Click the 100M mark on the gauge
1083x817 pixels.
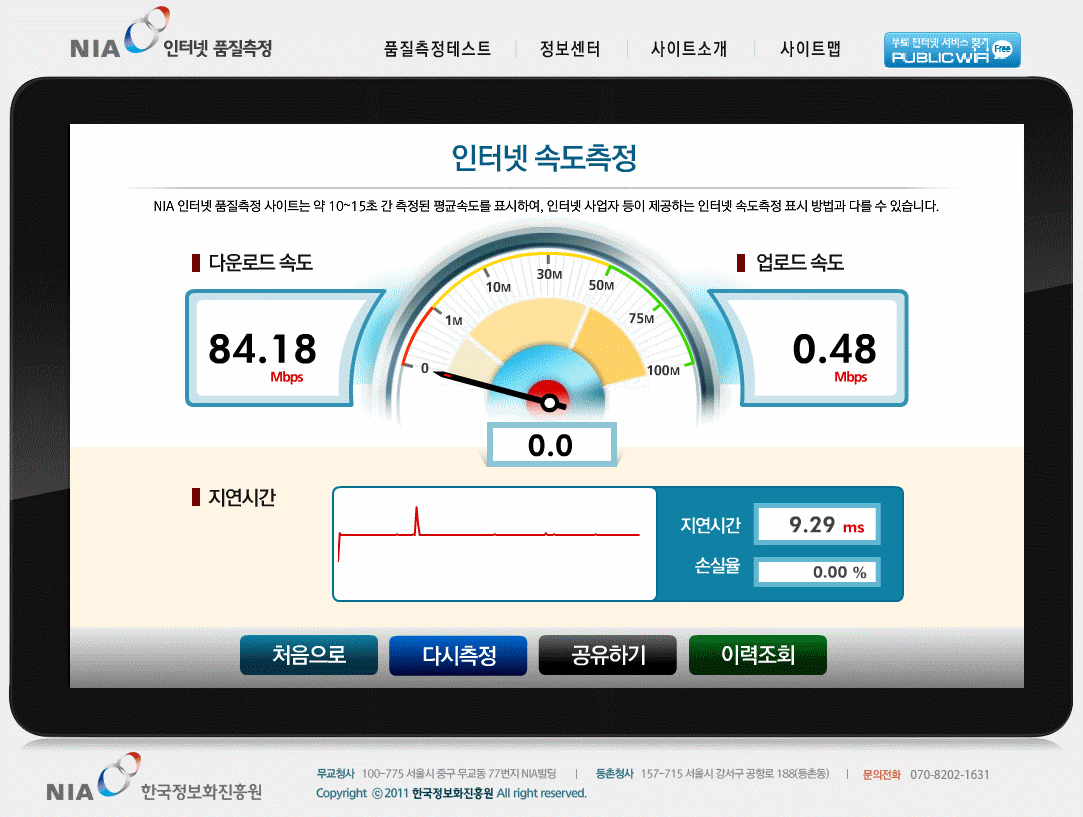[663, 370]
